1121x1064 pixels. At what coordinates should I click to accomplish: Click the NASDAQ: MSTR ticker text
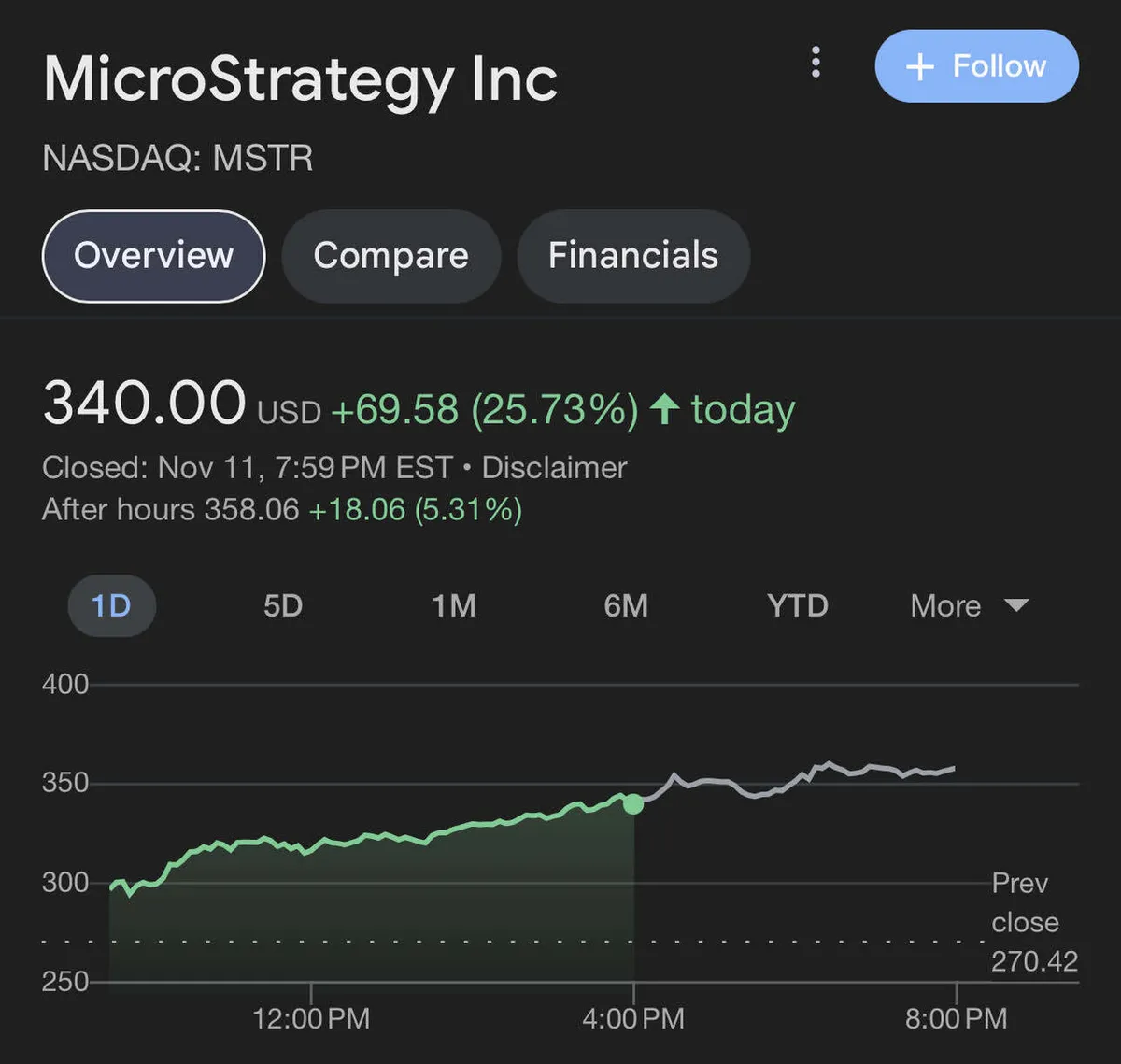tap(177, 158)
